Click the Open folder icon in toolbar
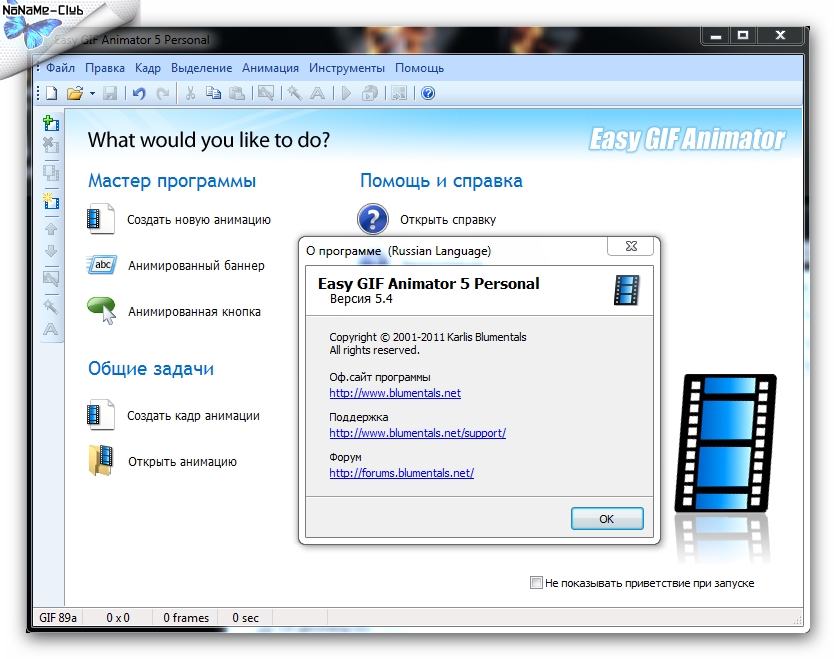 pyautogui.click(x=74, y=93)
